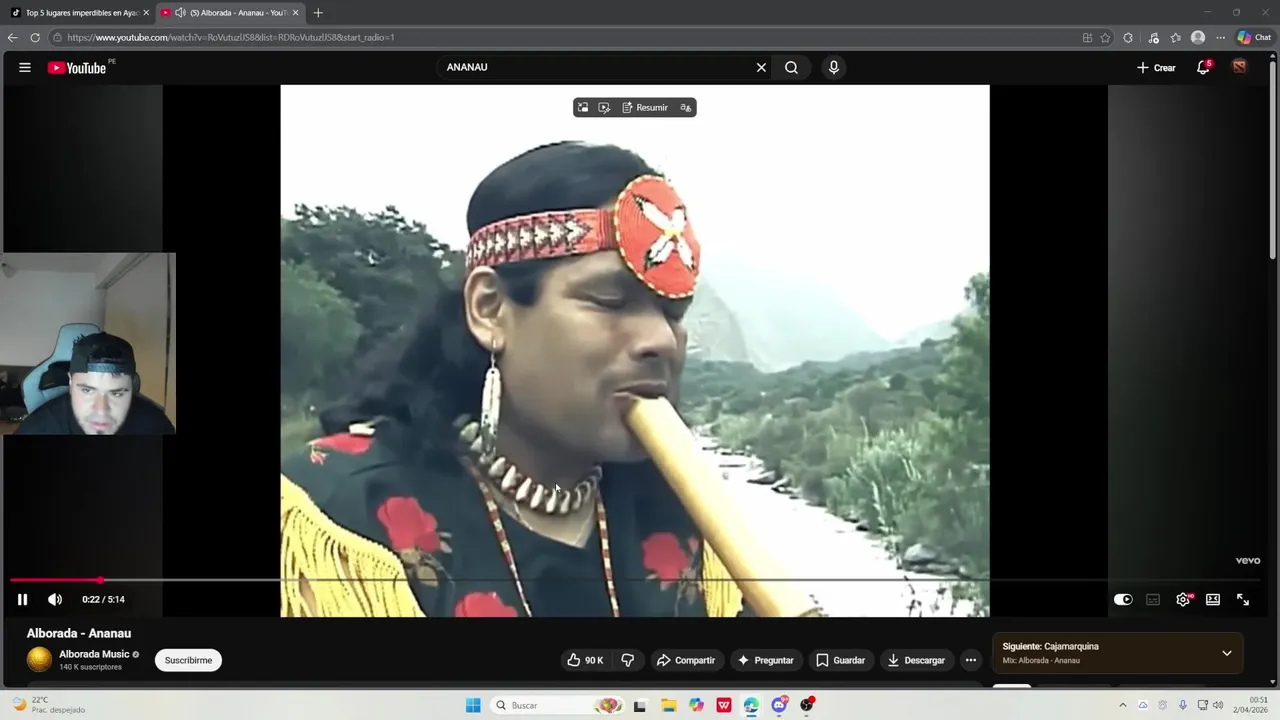The height and width of the screenshot is (720, 1280).
Task: Like the video with 90 K
Action: 586,660
